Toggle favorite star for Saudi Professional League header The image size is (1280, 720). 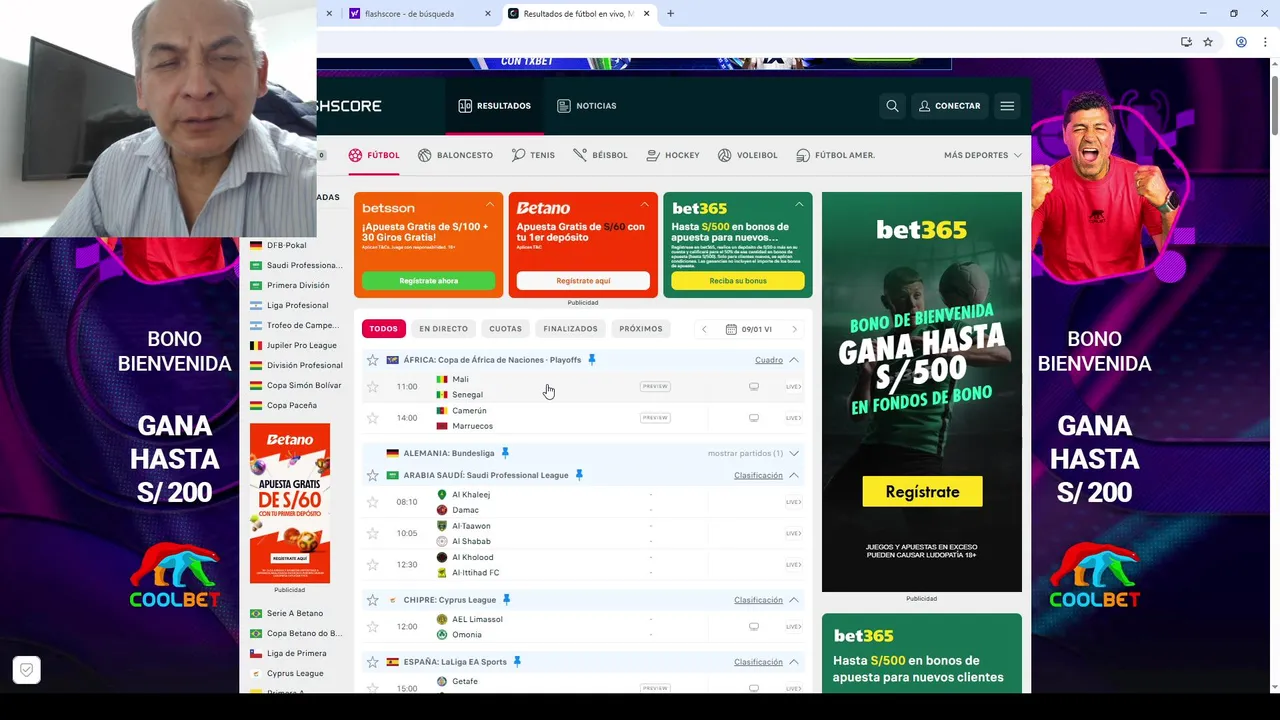point(373,475)
